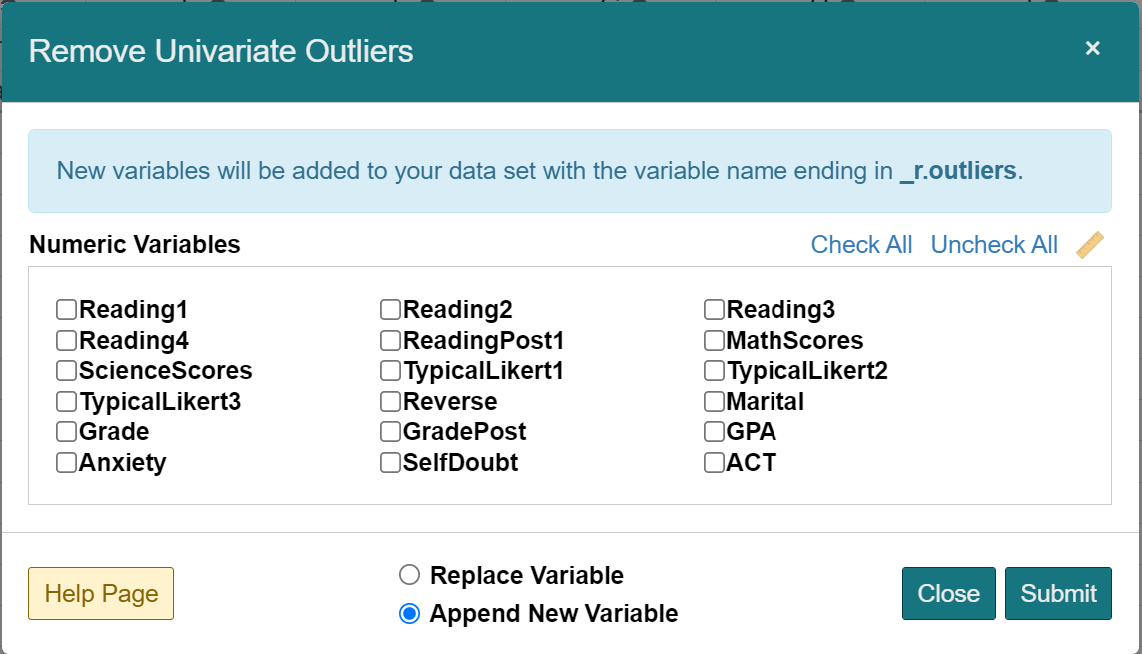Select the Replace Variable radio button
The image size is (1142, 654).
pos(409,575)
